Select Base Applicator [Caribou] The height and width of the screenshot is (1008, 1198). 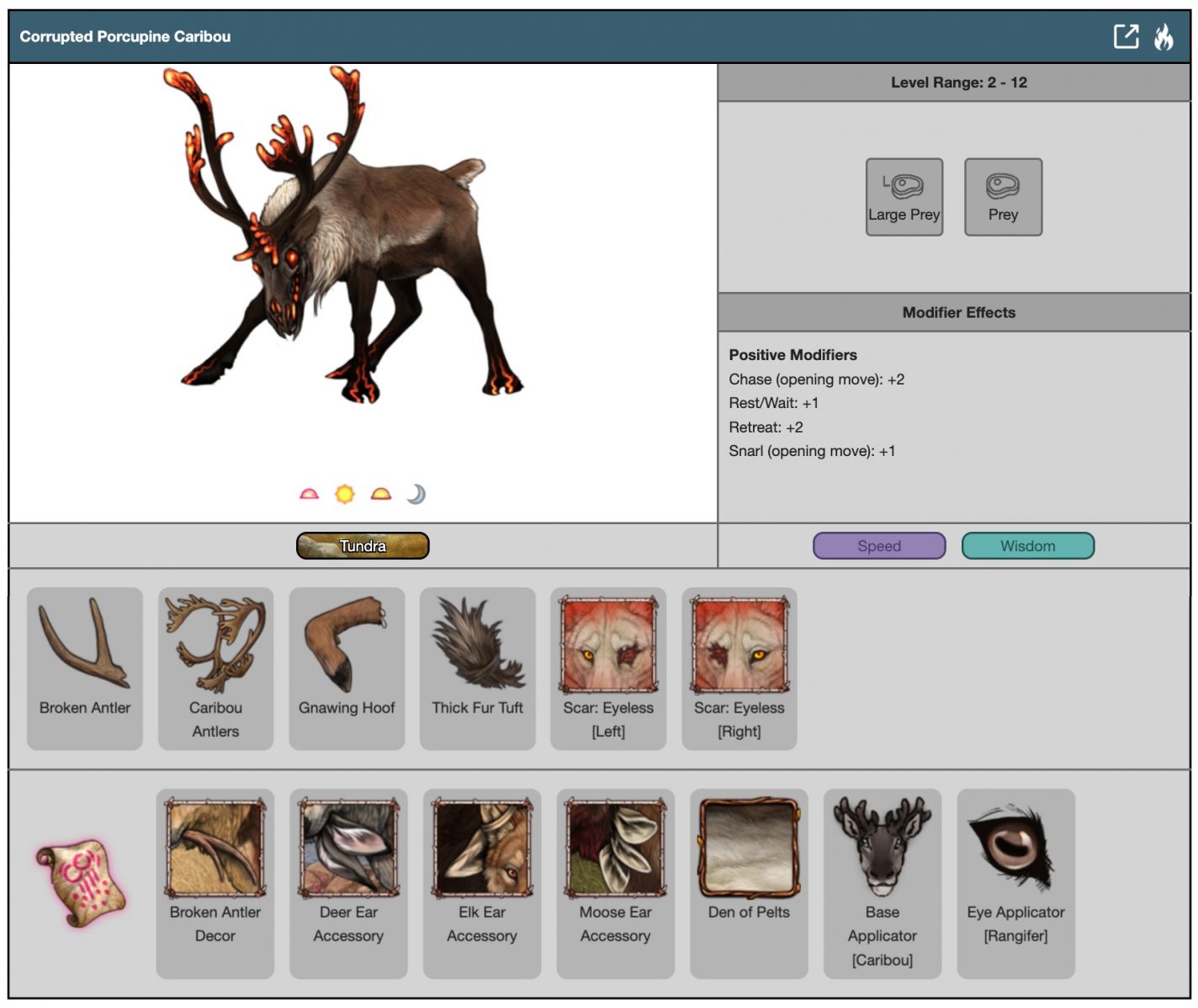(x=882, y=883)
